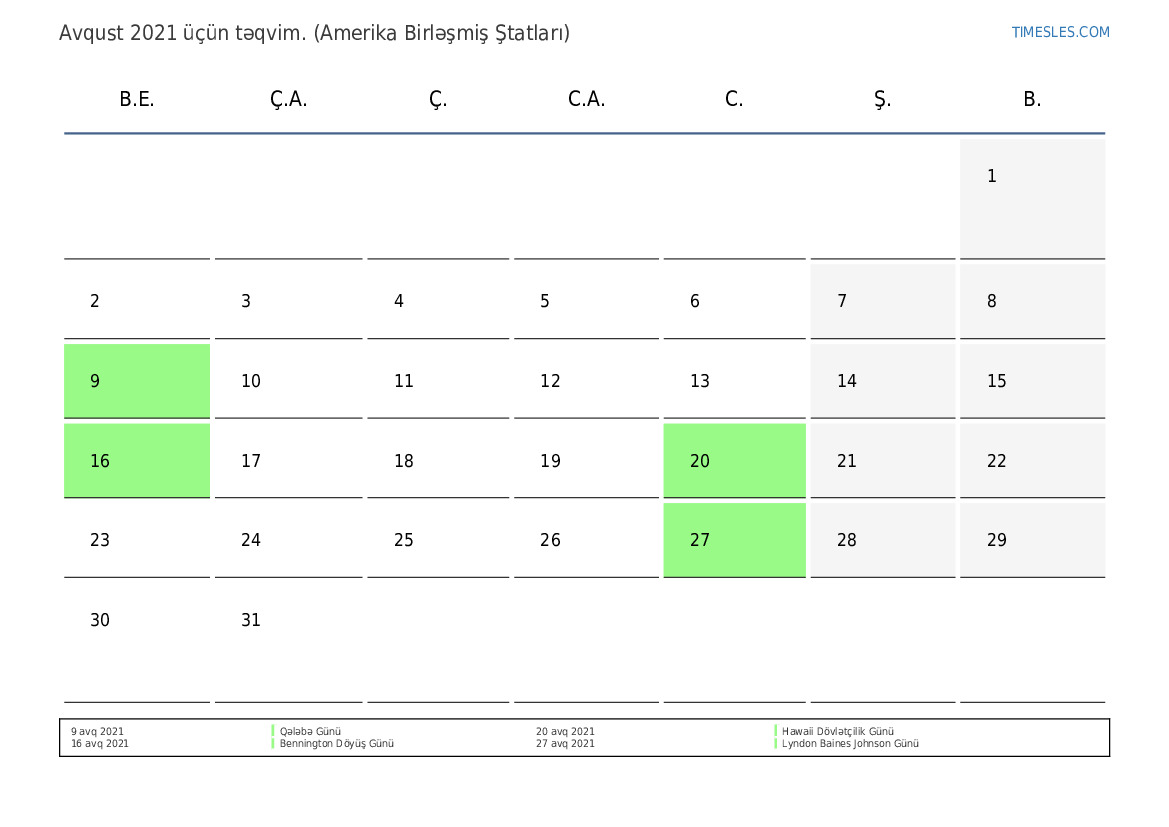
Task: Click the Qələbə Günü legend entry
Action: tap(310, 732)
